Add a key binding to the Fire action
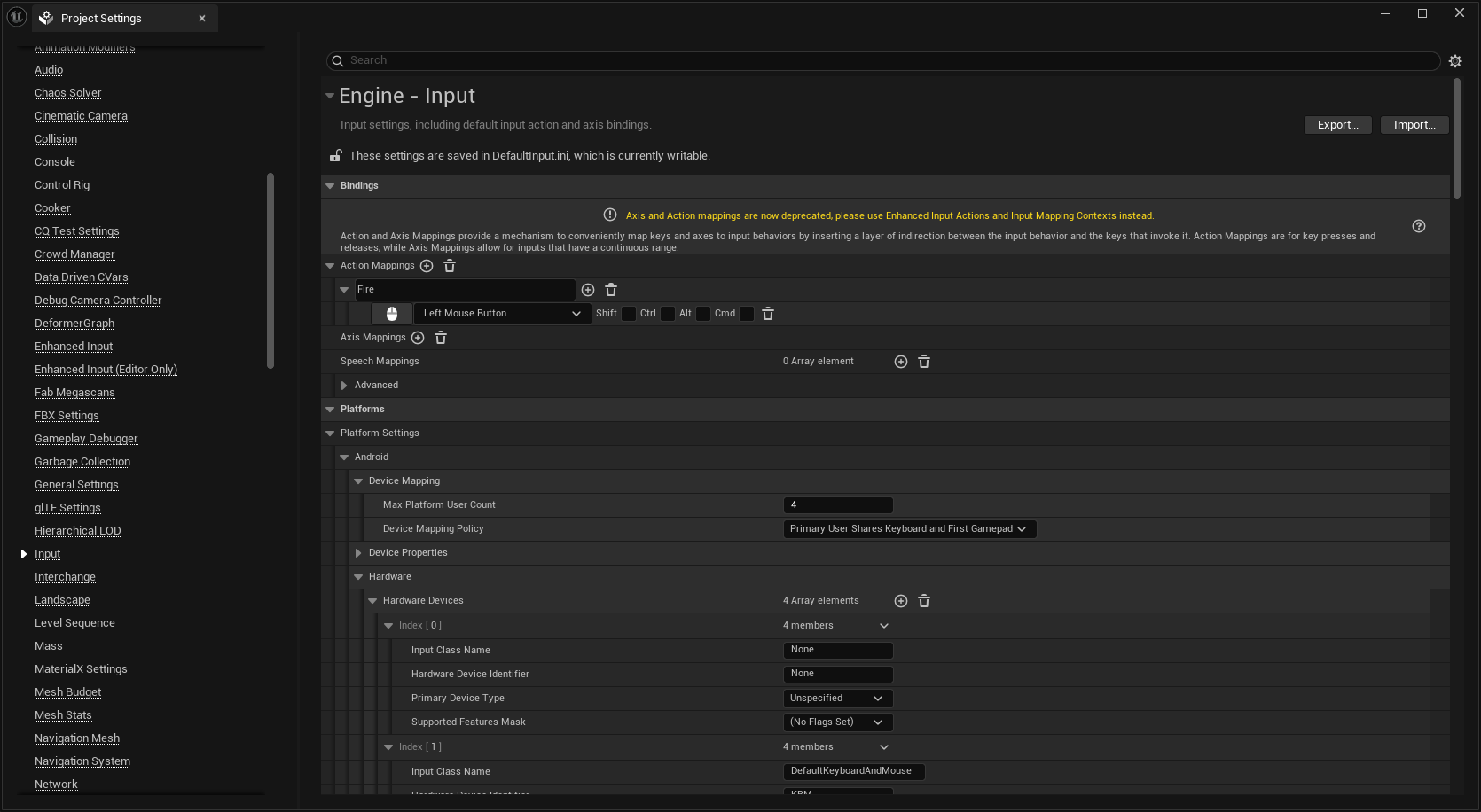 pyautogui.click(x=588, y=289)
